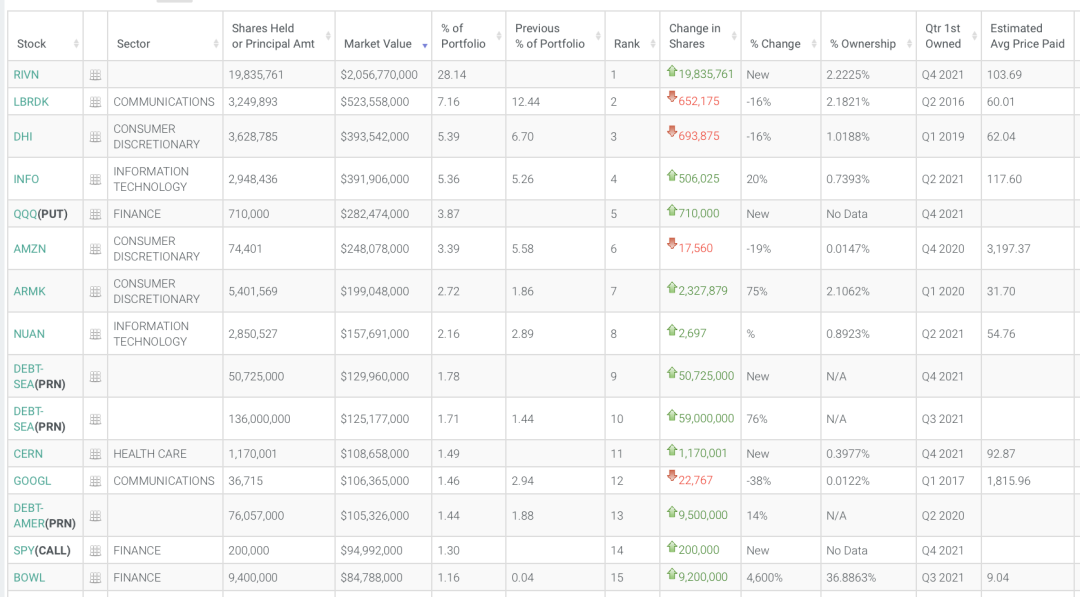Click the 0.8923% ownership value
This screenshot has height=597, width=1080.
[848, 334]
